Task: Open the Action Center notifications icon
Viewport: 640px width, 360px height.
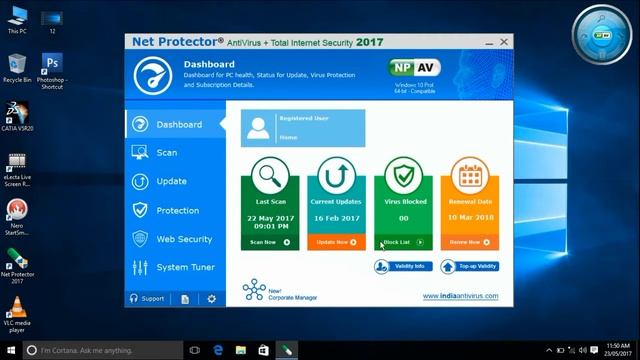Action: tap(594, 350)
